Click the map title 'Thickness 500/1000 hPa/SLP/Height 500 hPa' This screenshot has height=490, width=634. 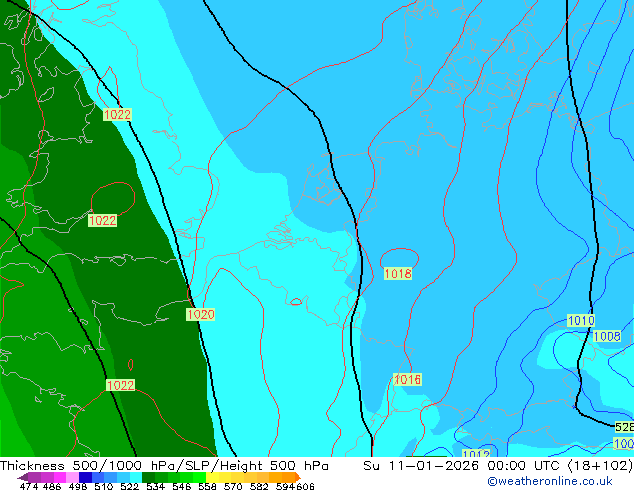[x=164, y=466]
